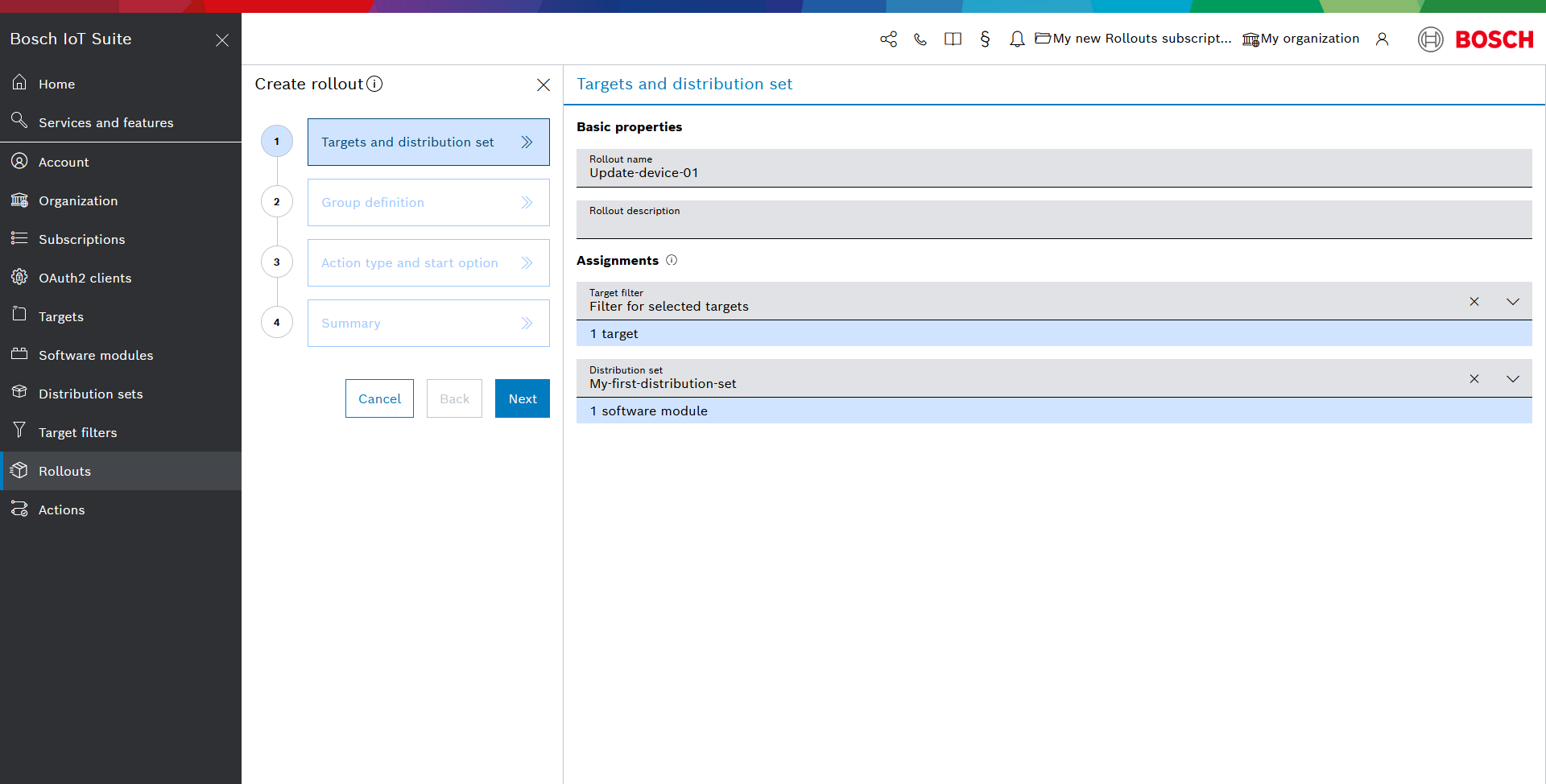Screen dimensions: 1546x784
Task: Click the Cancel button
Action: coord(379,398)
